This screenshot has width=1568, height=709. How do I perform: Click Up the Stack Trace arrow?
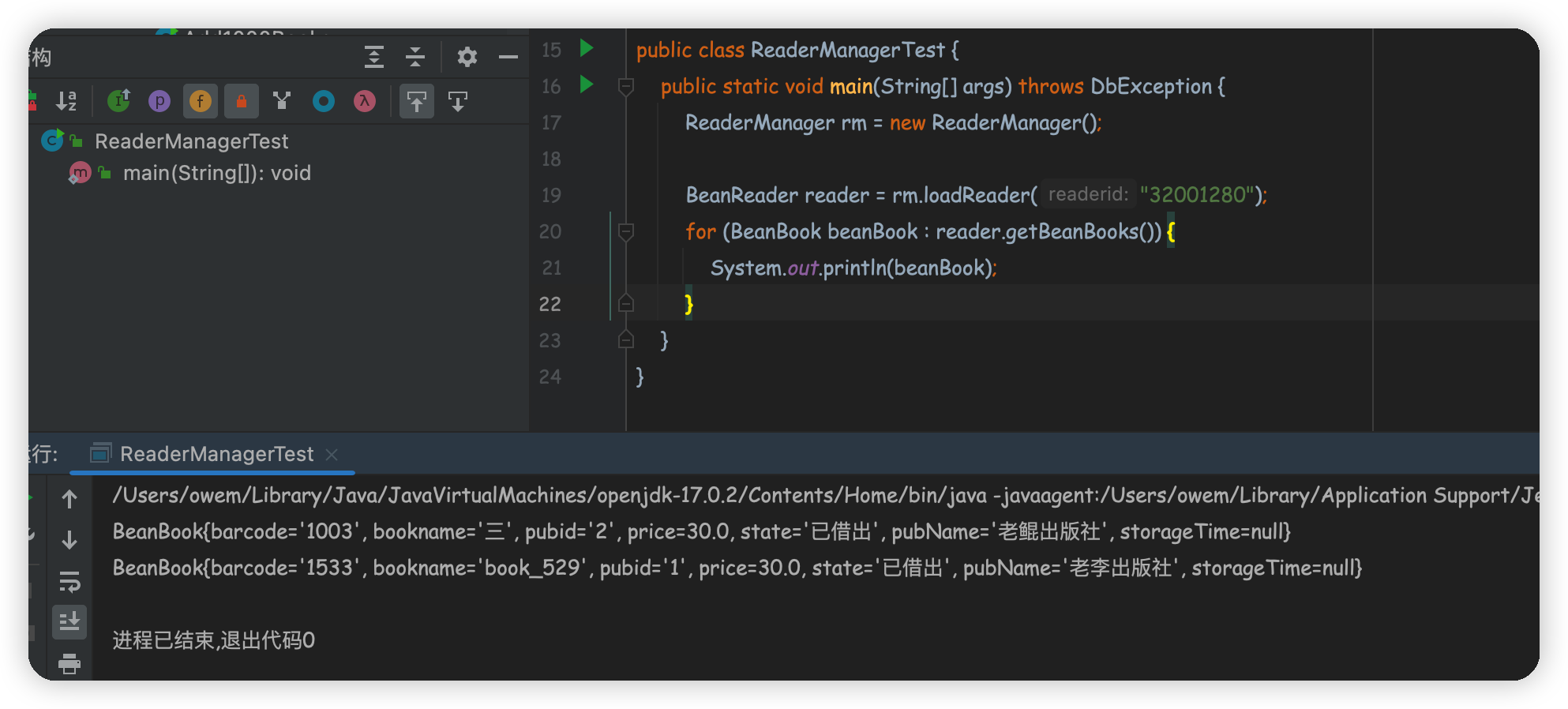[69, 499]
